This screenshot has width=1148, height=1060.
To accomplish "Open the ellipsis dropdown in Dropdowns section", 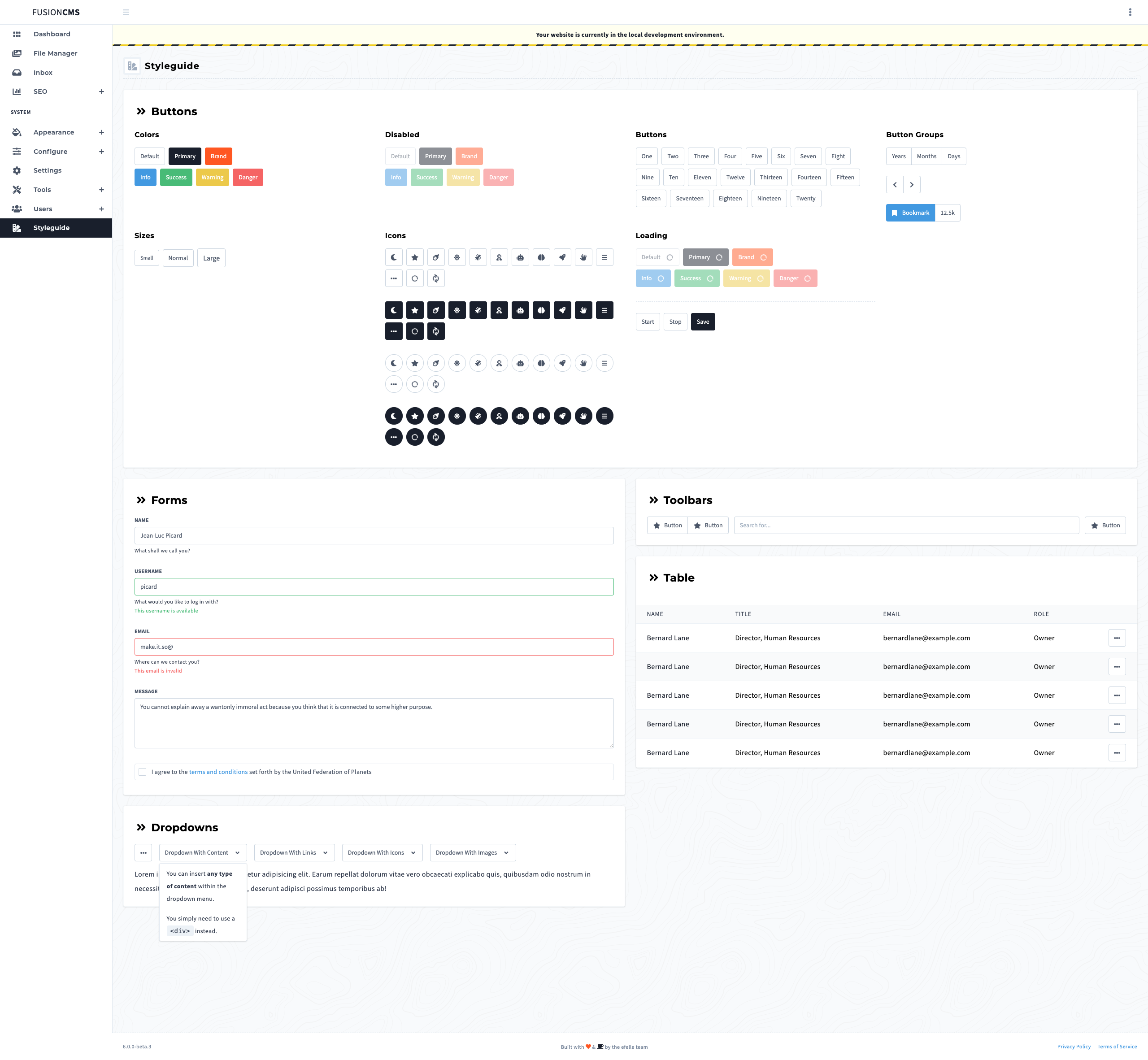I will (143, 853).
